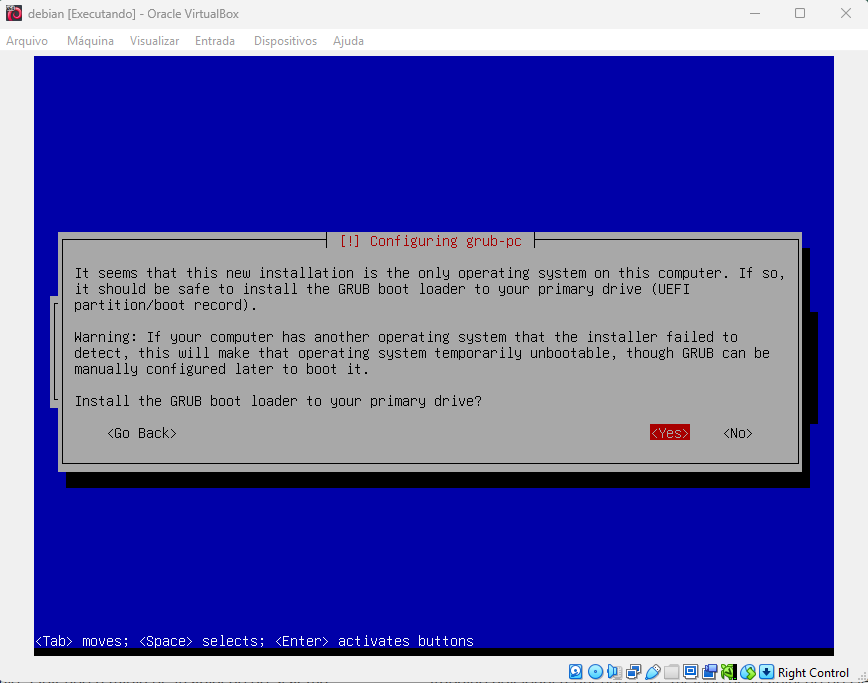Image resolution: width=868 pixels, height=683 pixels.
Task: Click the shared folders status icon
Action: [671, 672]
